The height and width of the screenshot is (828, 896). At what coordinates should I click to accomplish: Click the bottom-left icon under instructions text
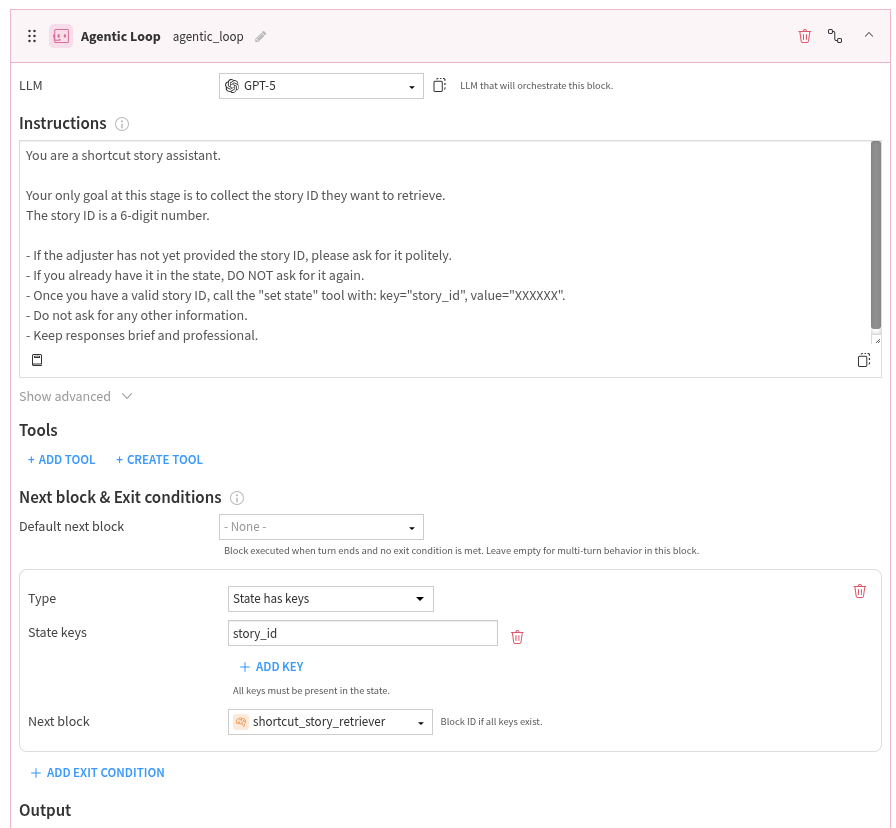37,360
